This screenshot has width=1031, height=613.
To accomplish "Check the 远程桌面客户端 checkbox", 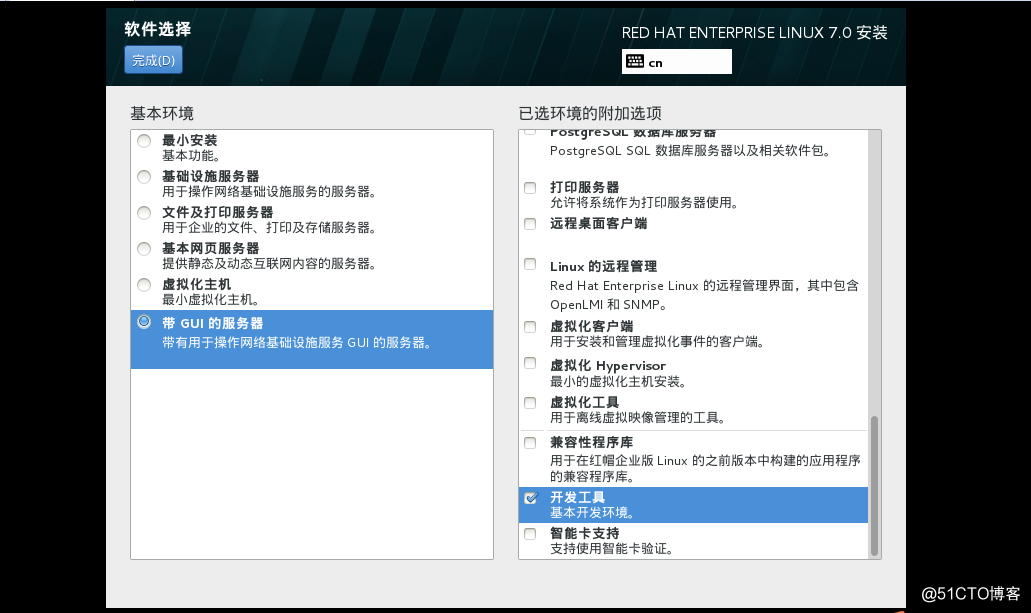I will (x=530, y=224).
